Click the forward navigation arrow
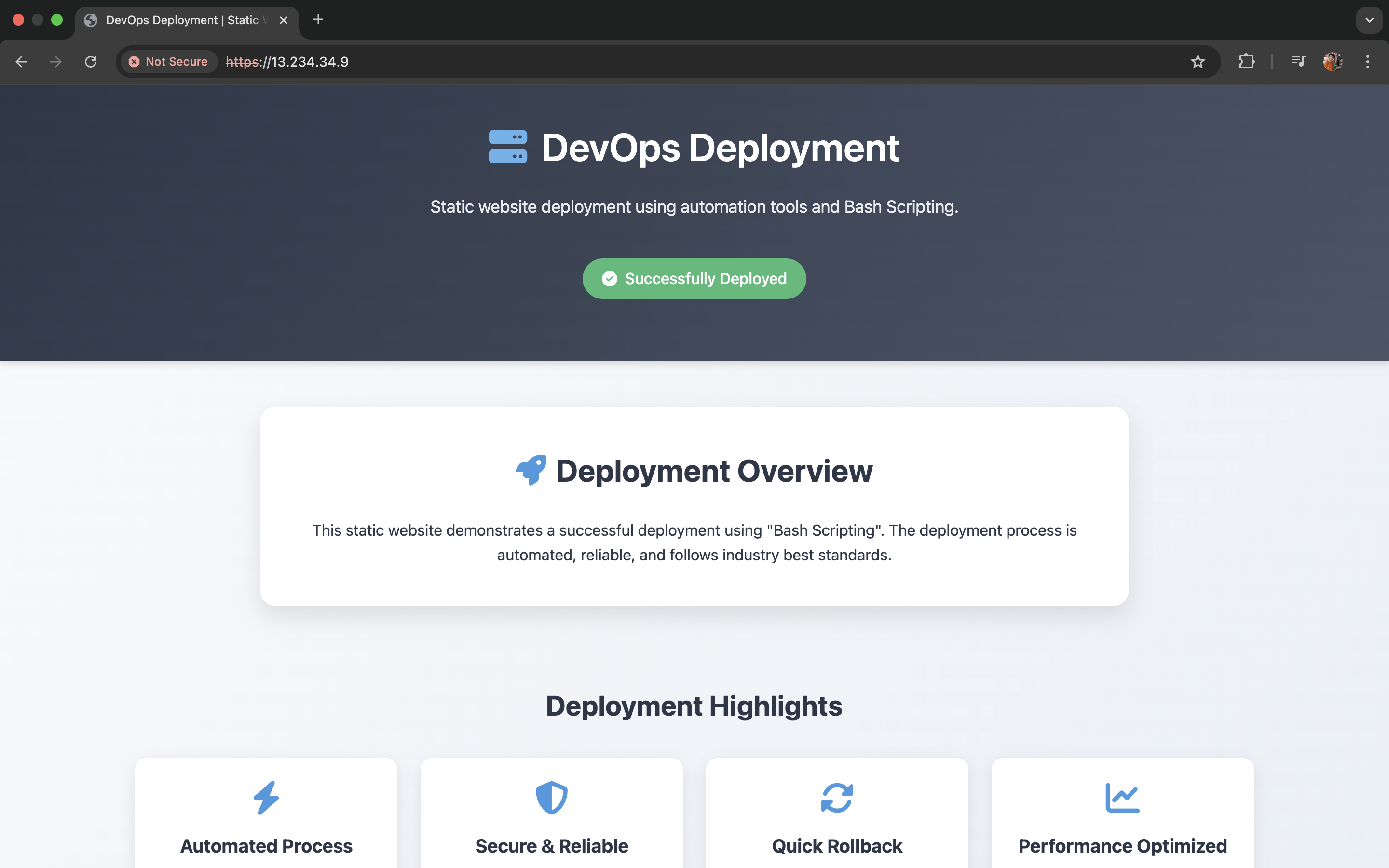The width and height of the screenshot is (1389, 868). (x=55, y=61)
